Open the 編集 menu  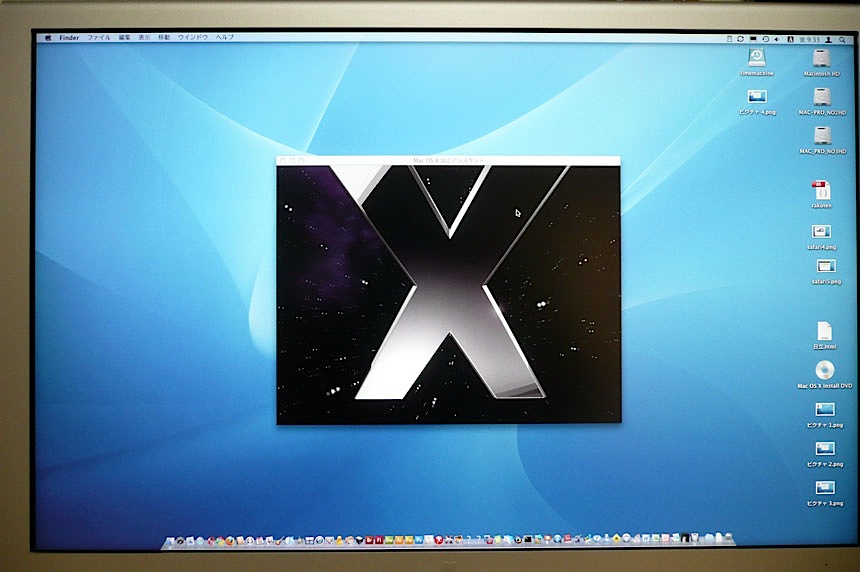[125, 38]
